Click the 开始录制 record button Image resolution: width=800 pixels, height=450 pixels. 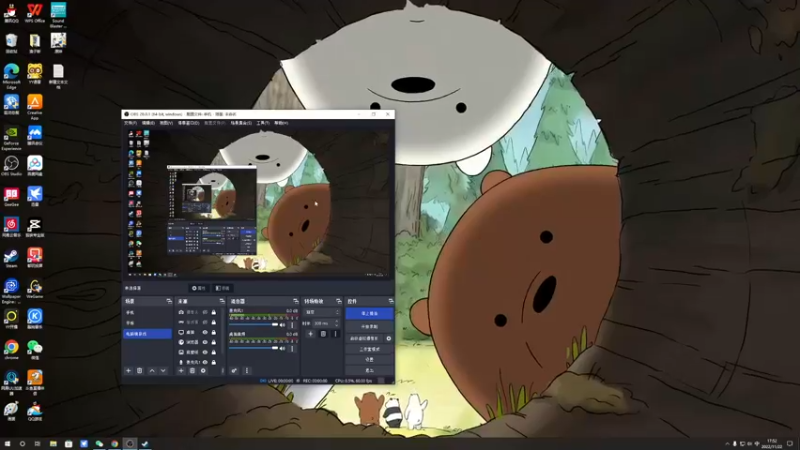coord(369,327)
